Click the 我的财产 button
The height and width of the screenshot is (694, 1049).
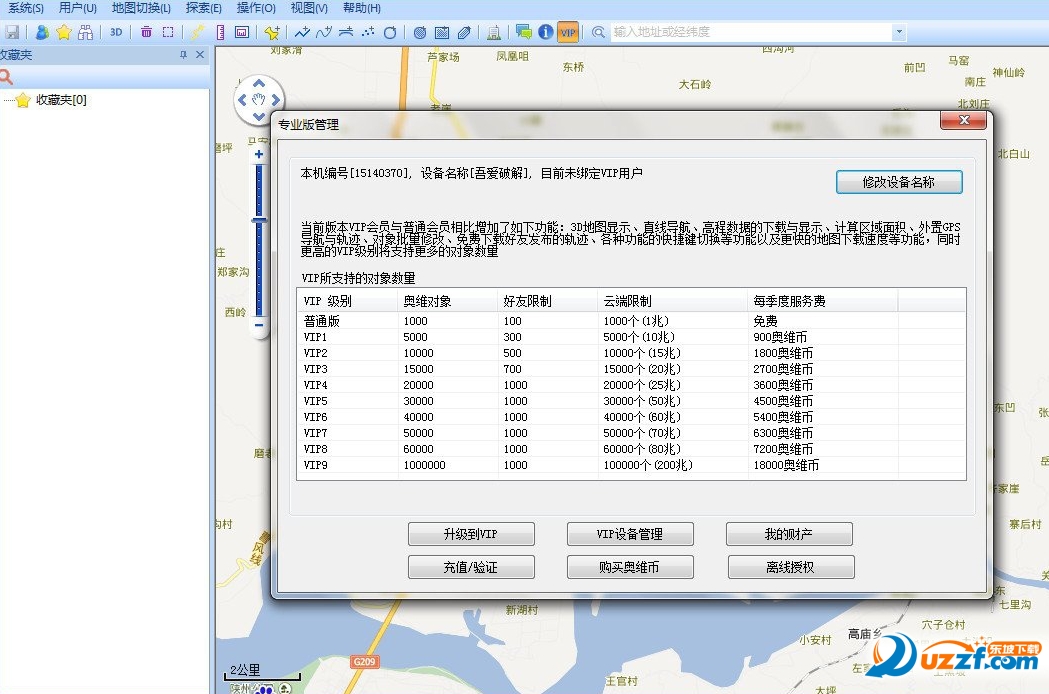[789, 534]
